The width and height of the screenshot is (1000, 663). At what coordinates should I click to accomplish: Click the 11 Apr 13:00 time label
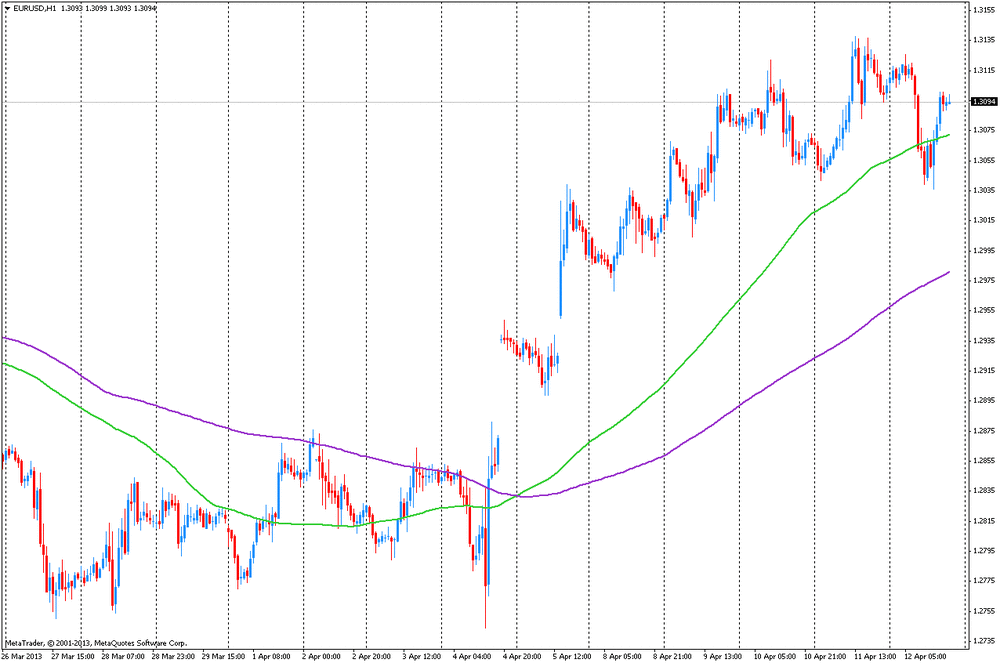pyautogui.click(x=874, y=656)
